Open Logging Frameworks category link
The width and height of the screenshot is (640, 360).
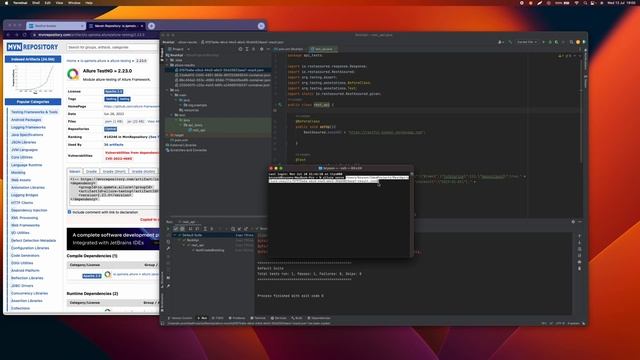(28, 127)
